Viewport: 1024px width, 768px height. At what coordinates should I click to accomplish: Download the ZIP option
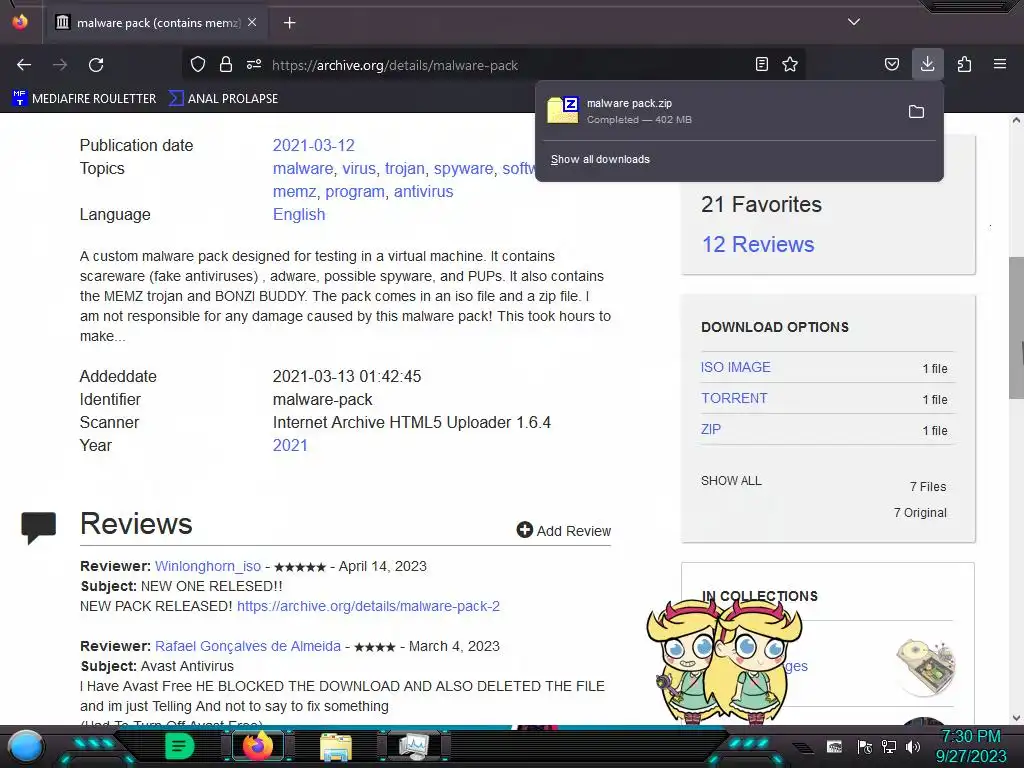711,429
